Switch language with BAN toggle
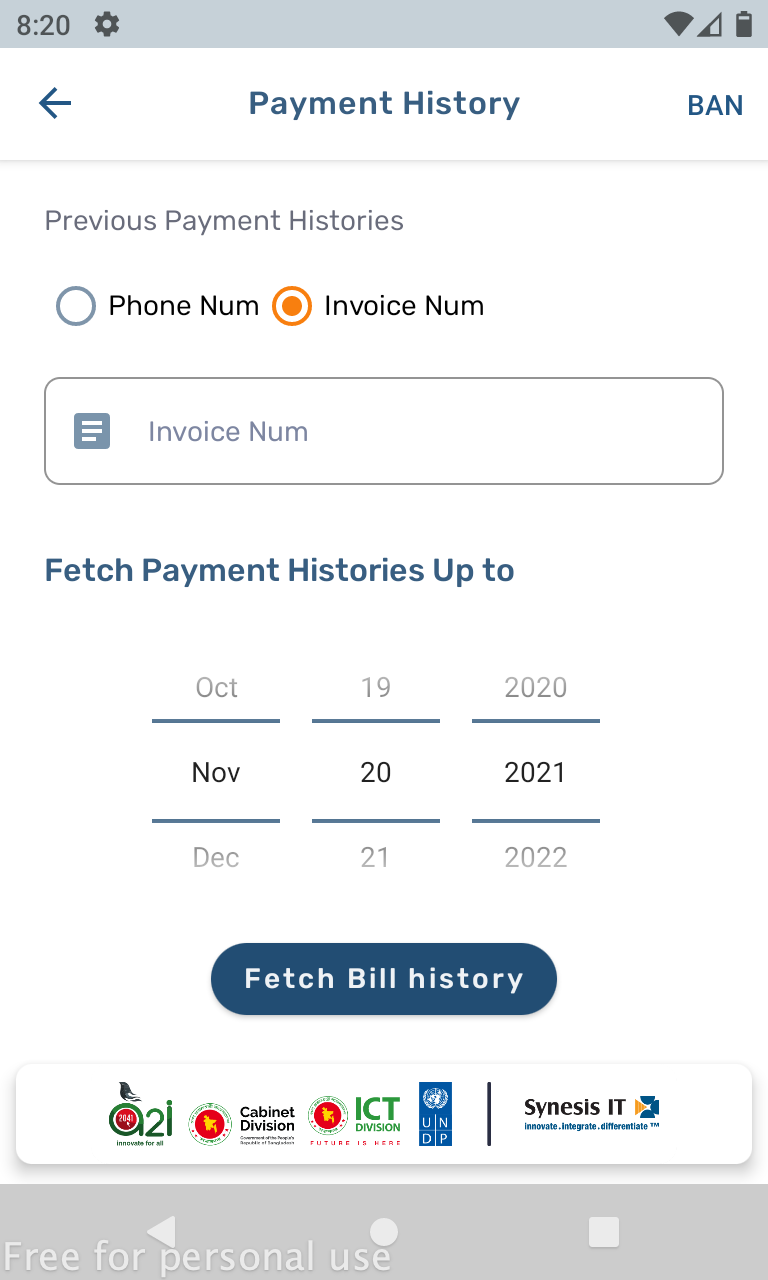Image resolution: width=768 pixels, height=1280 pixels. point(715,105)
